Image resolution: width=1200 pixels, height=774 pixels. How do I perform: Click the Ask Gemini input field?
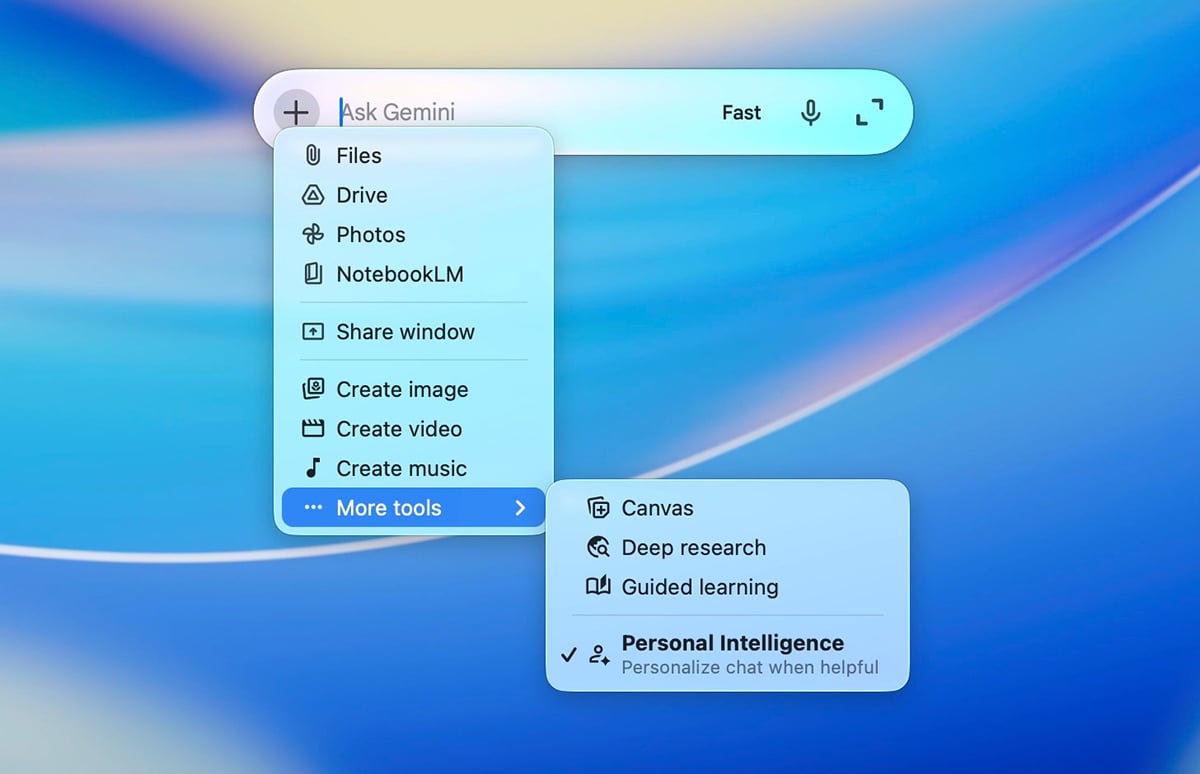(520, 112)
